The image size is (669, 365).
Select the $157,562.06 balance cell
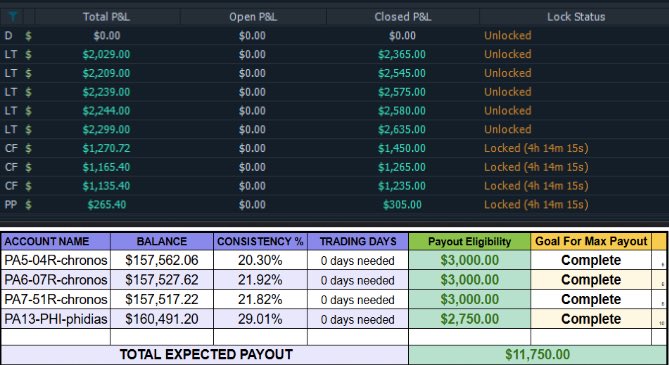162,260
